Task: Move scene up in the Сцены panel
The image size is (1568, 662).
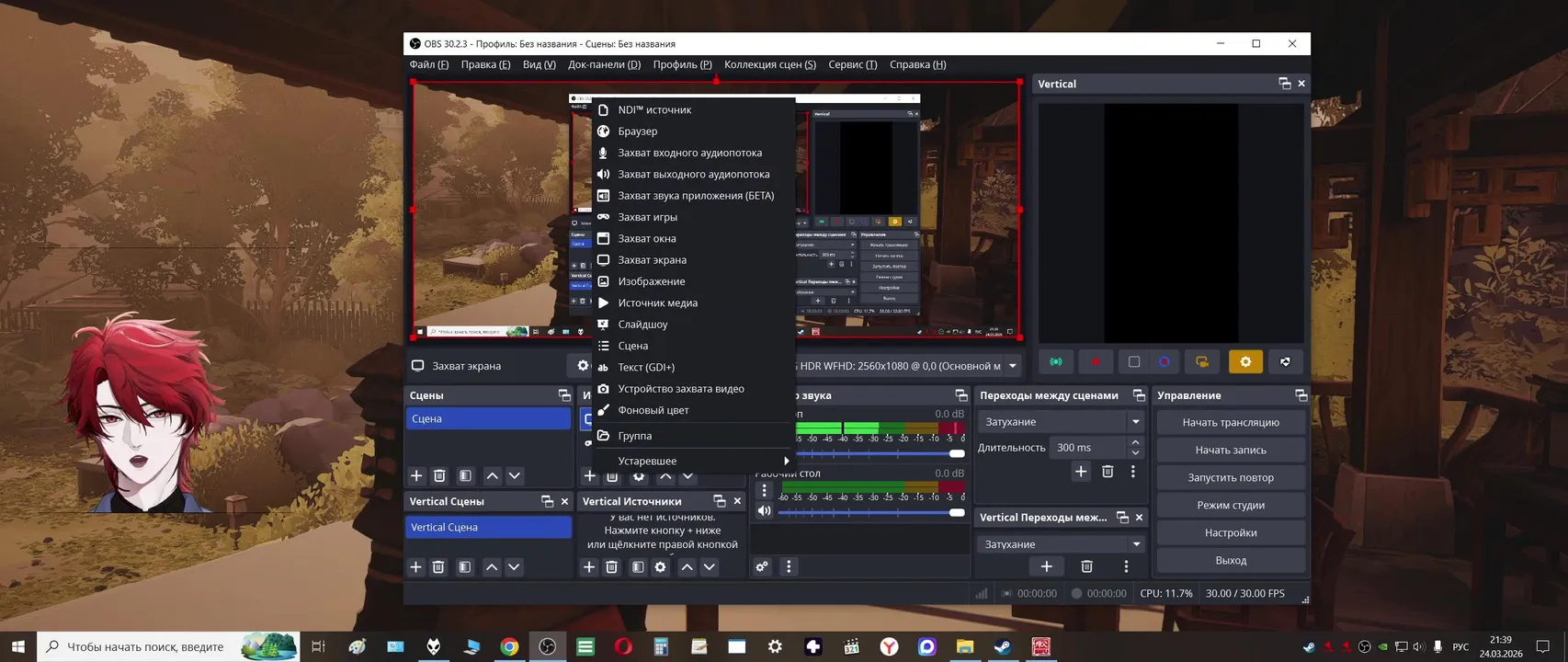Action: pos(492,475)
